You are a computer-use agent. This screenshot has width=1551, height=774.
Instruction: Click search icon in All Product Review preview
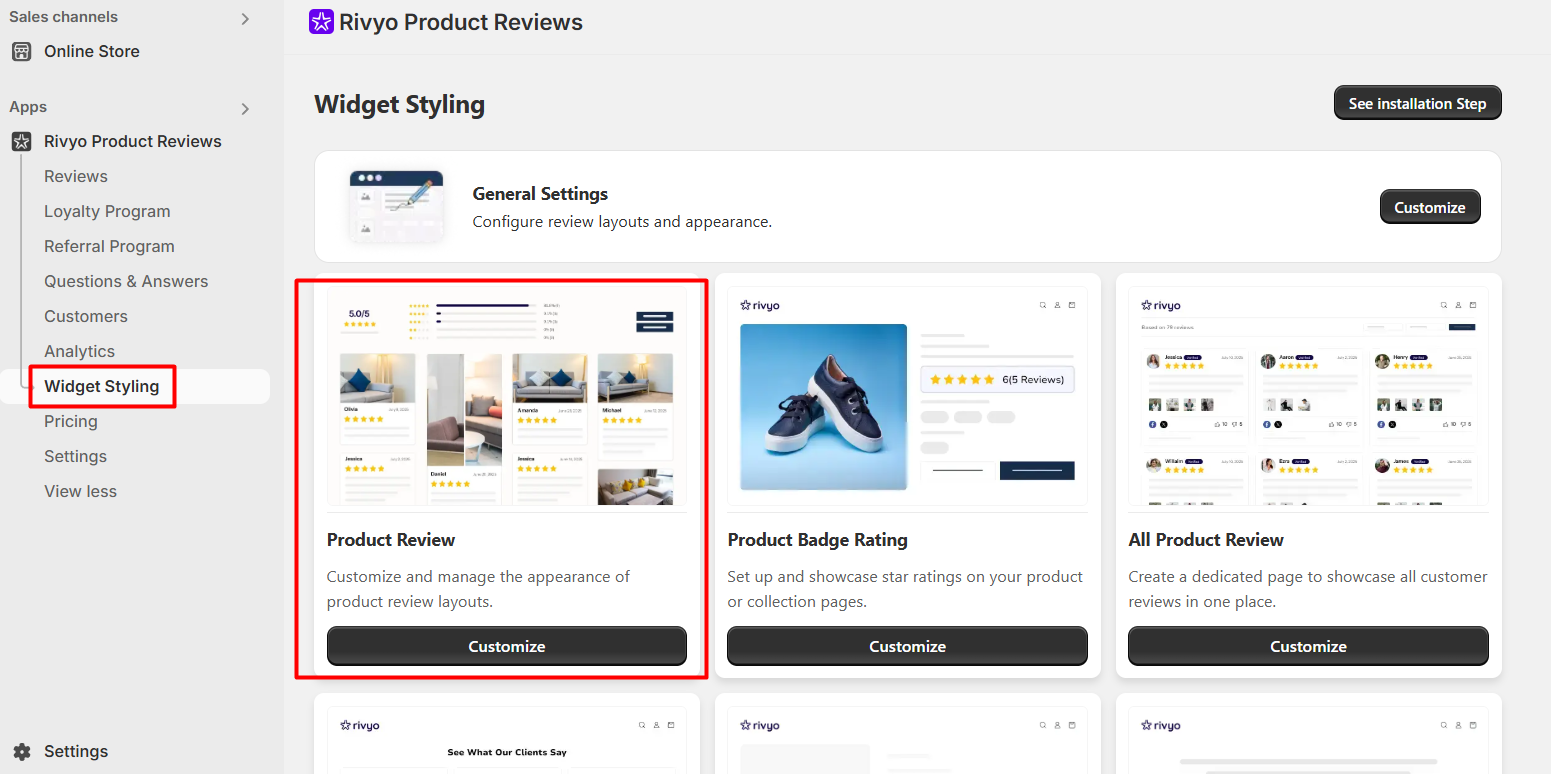[1443, 305]
